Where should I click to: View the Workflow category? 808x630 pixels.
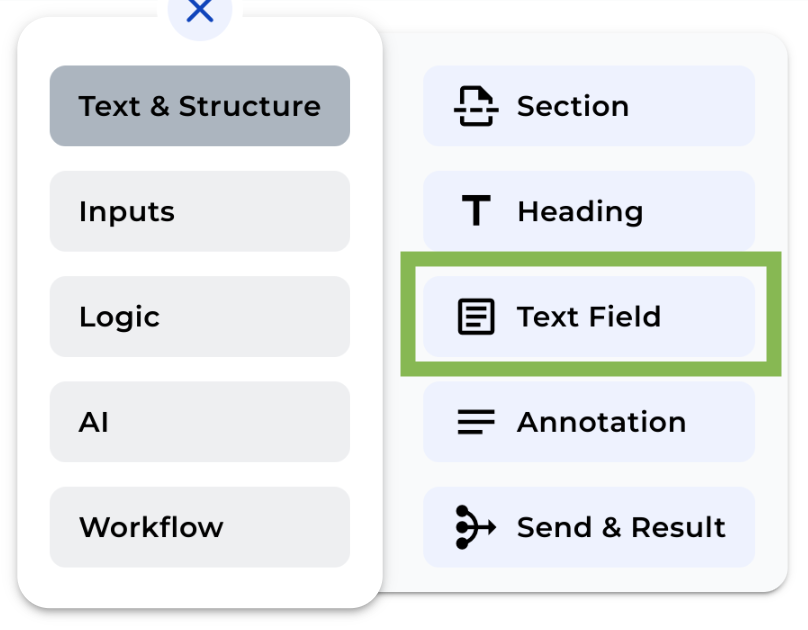coord(199,527)
